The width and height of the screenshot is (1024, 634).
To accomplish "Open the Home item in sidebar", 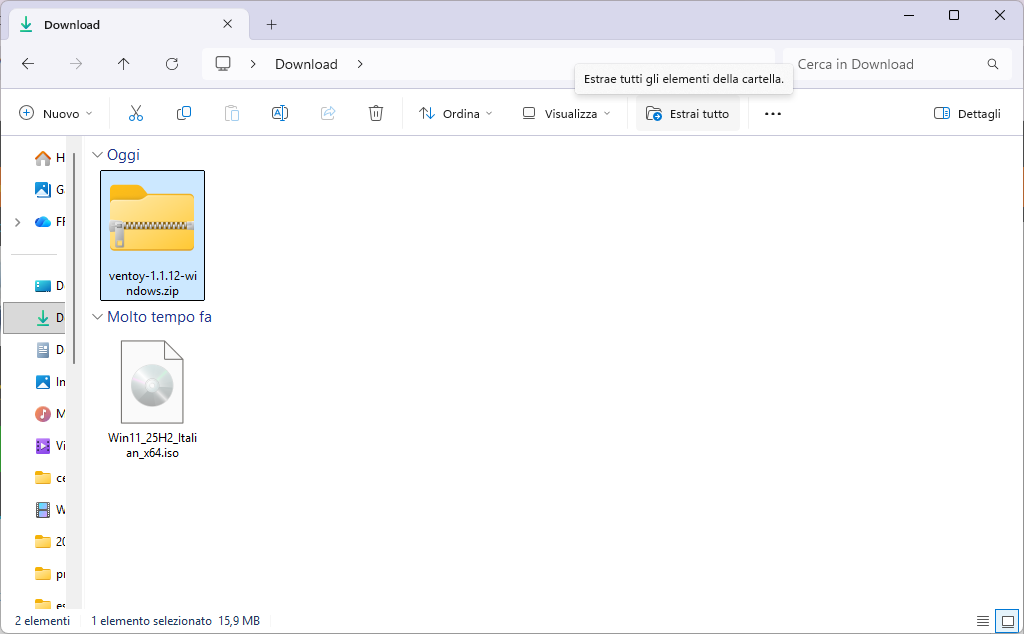I will point(49,157).
